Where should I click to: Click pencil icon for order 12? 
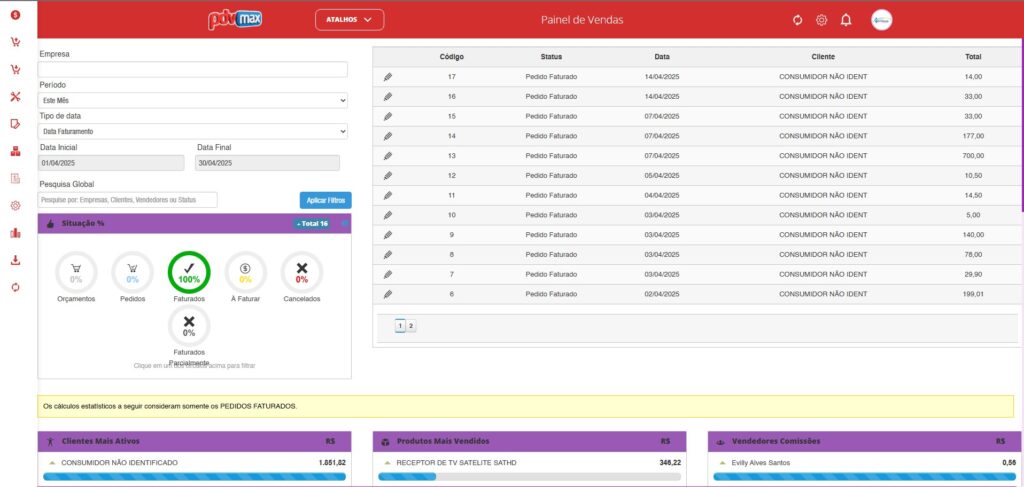[388, 175]
